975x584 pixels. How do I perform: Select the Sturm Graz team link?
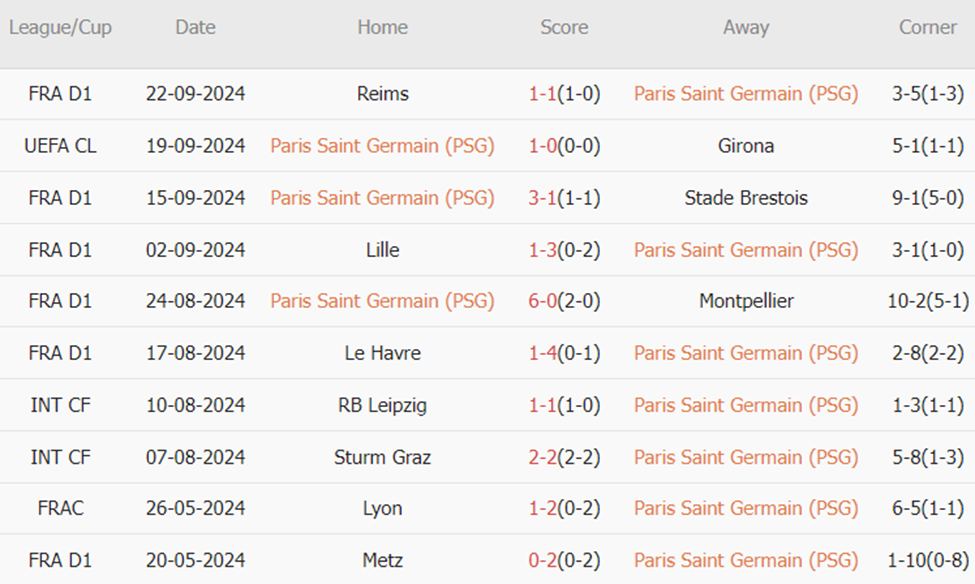(382, 457)
